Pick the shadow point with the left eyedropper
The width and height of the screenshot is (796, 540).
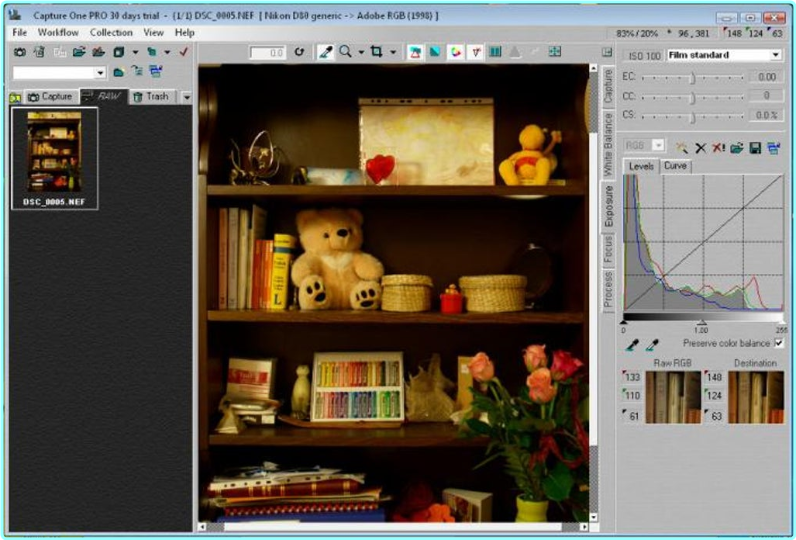click(x=632, y=345)
